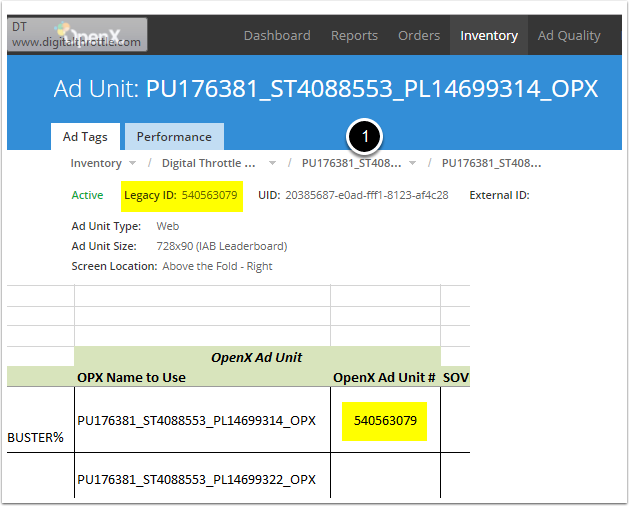This screenshot has height=506, width=629.
Task: Open the Reports menu item
Action: tap(354, 36)
